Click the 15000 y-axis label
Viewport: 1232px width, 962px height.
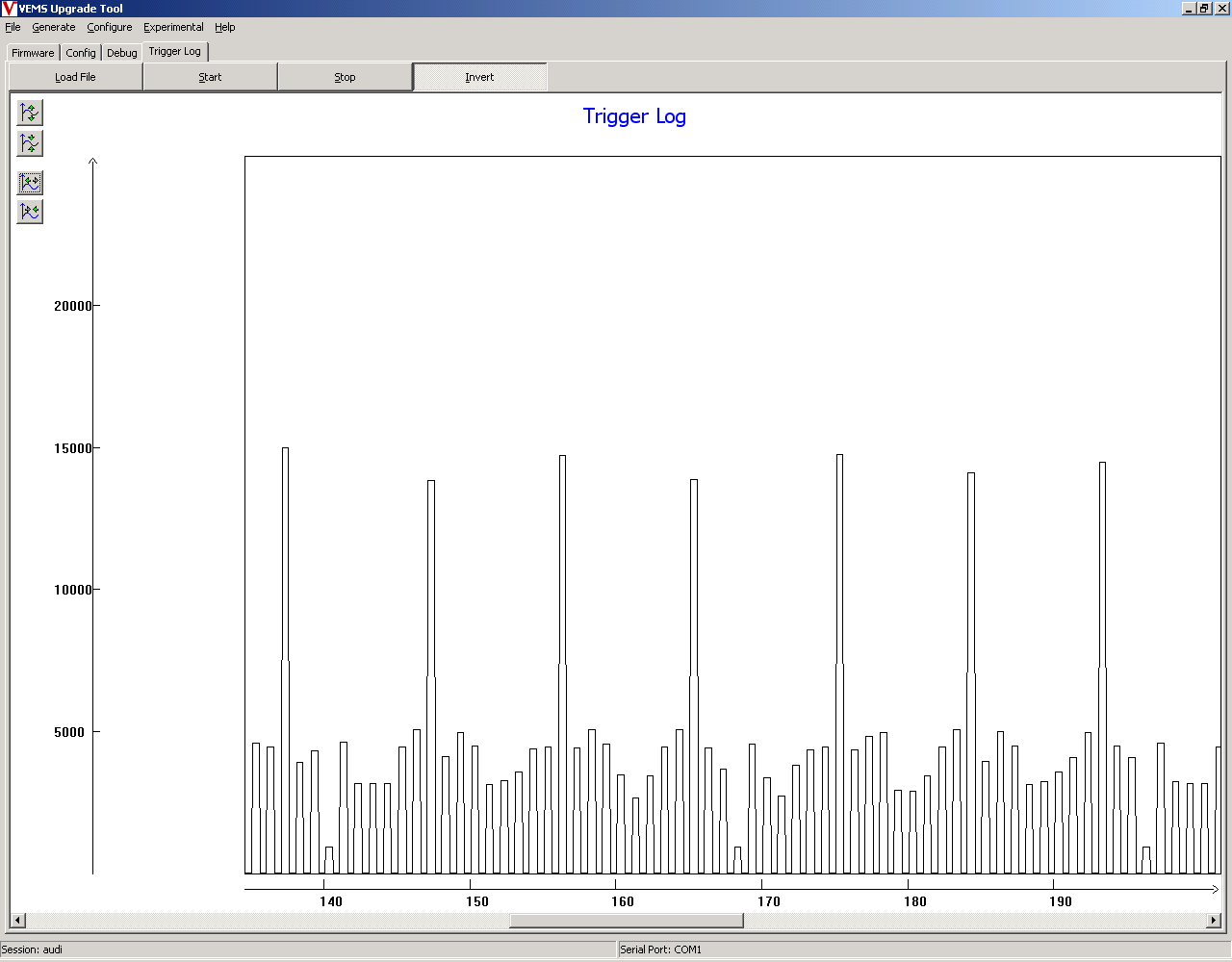pos(73,448)
